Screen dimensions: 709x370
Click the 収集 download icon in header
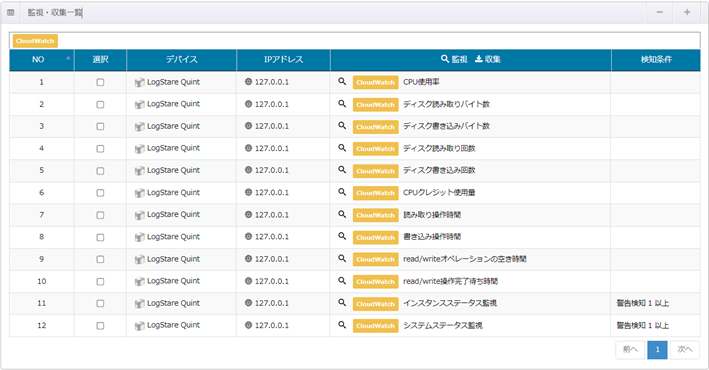tap(478, 59)
